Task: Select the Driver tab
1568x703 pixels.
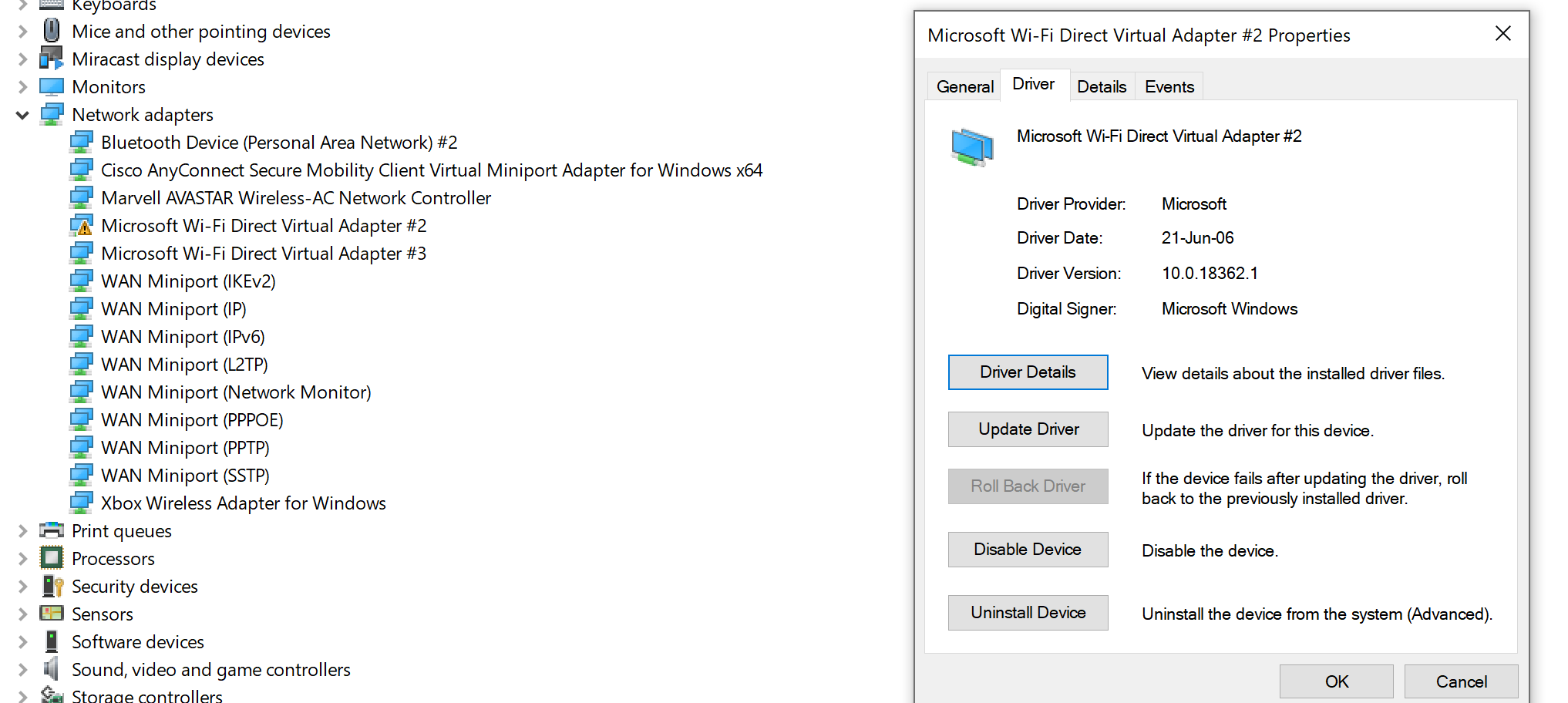Action: pyautogui.click(x=1034, y=84)
